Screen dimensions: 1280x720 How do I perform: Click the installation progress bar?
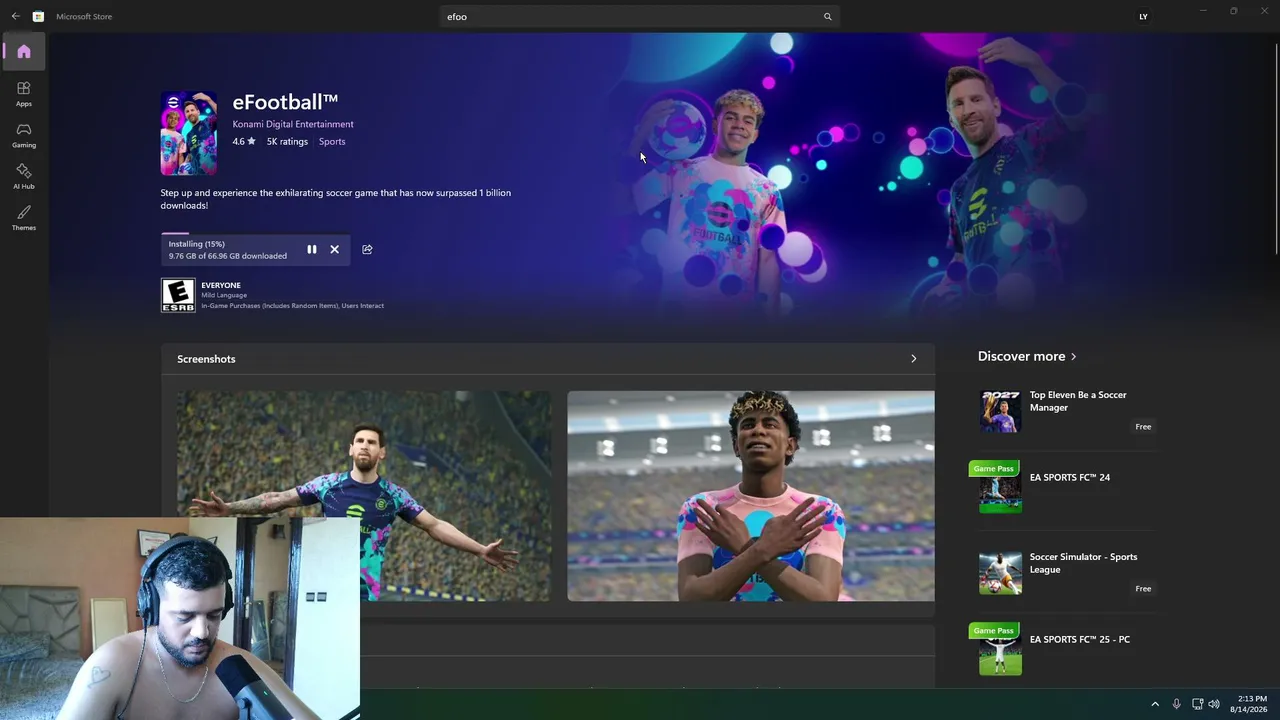(255, 234)
